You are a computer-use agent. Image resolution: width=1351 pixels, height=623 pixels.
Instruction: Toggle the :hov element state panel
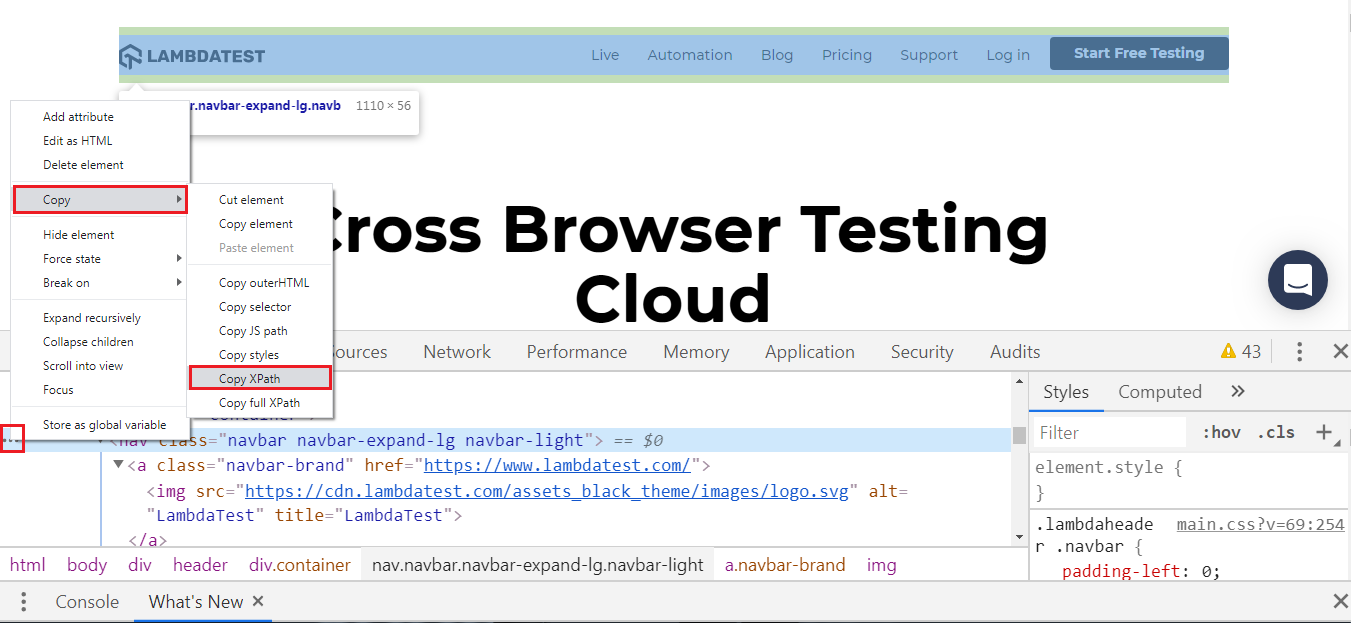pyautogui.click(x=1221, y=433)
